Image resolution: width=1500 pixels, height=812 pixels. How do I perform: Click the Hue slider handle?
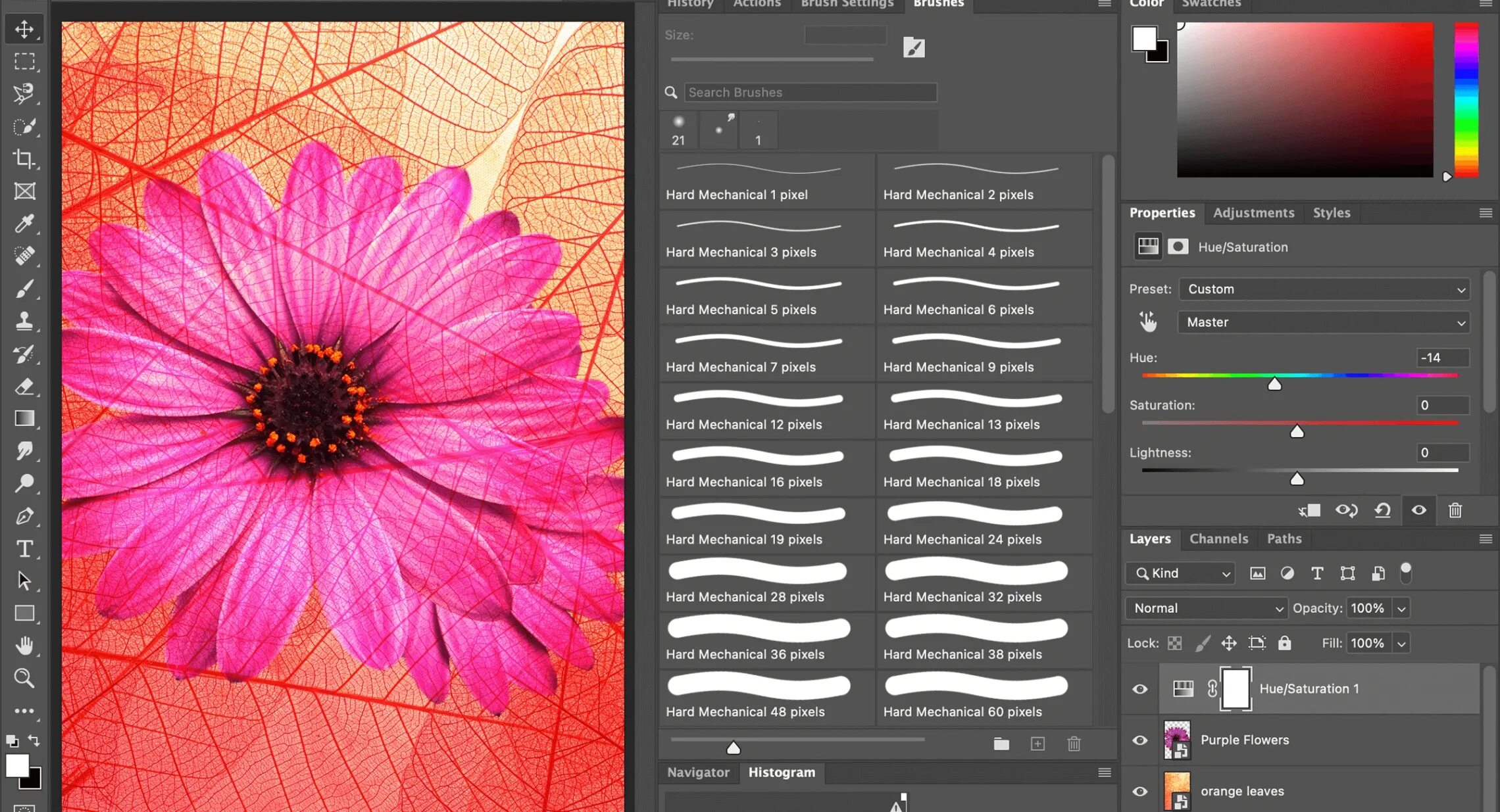(x=1274, y=384)
